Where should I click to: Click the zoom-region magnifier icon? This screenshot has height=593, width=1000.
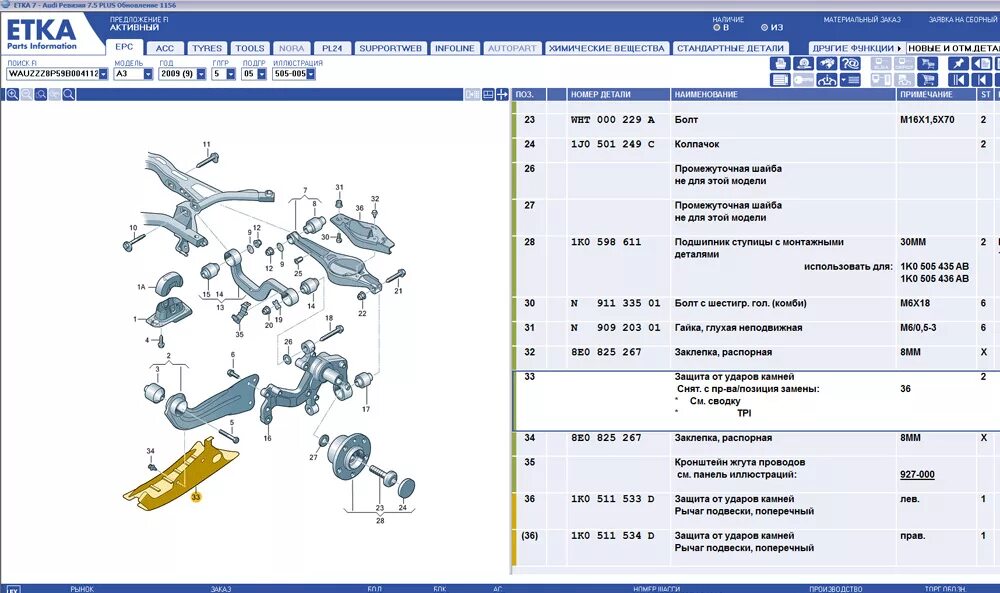(41, 94)
